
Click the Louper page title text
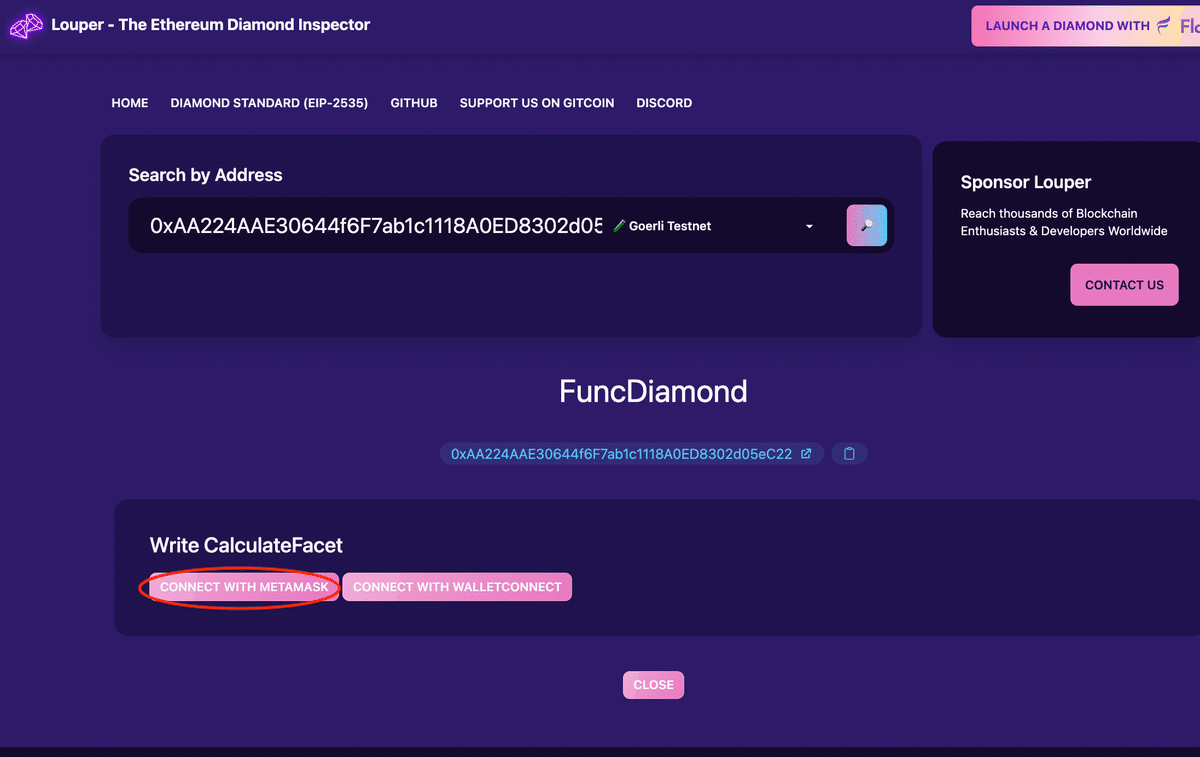point(211,25)
